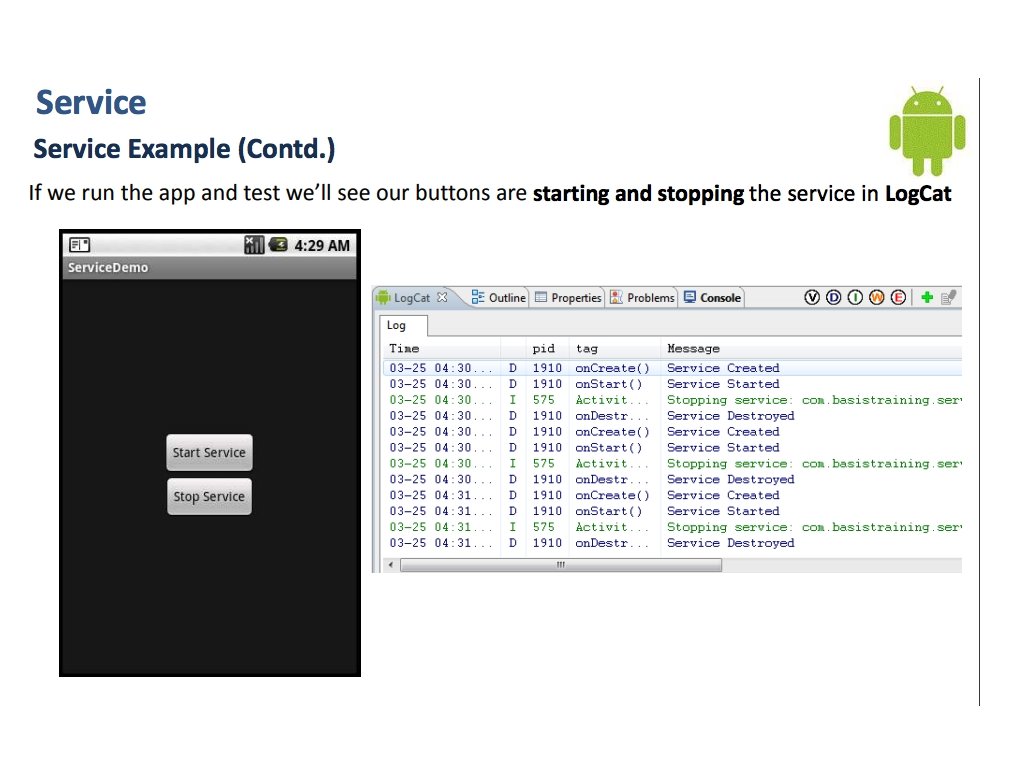Screen dimensions: 1024x768
Task: Filter LogCat by Verbose level icon
Action: (812, 298)
